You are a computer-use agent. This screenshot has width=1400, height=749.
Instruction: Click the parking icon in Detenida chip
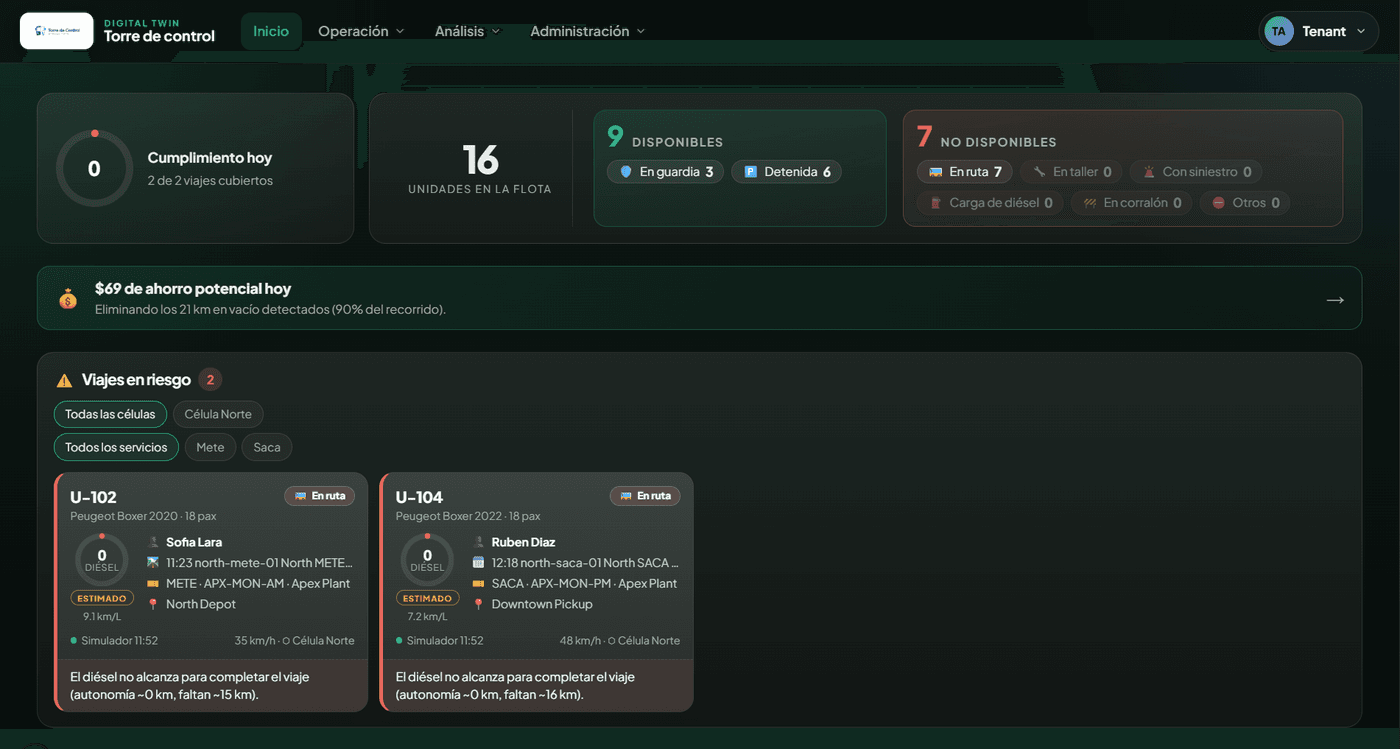coord(751,172)
